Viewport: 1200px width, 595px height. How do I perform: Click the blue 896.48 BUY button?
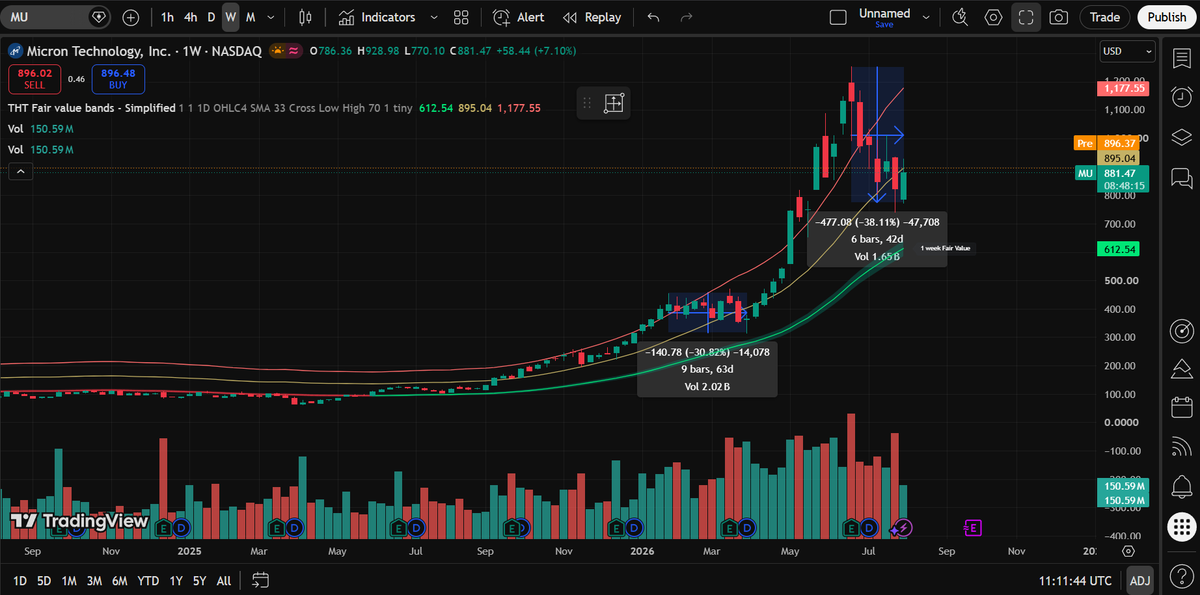(x=118, y=79)
